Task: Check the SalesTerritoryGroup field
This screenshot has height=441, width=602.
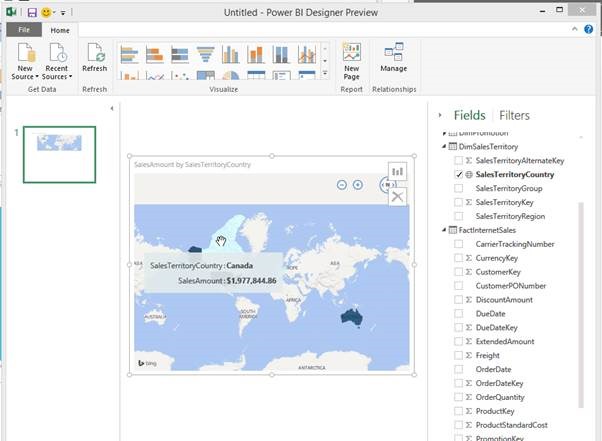Action: [458, 188]
